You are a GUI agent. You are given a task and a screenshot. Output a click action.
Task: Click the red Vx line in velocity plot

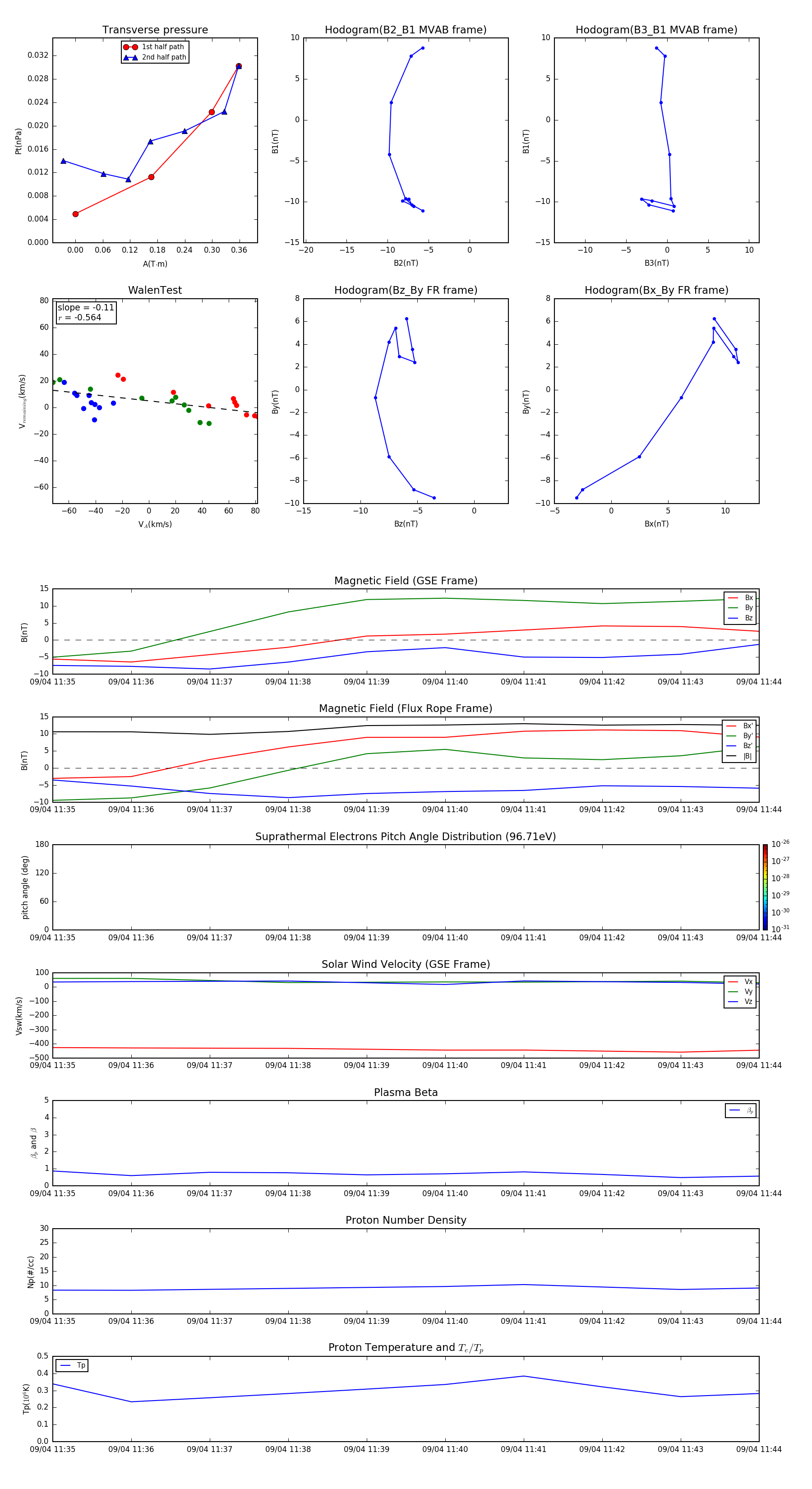[x=406, y=1049]
